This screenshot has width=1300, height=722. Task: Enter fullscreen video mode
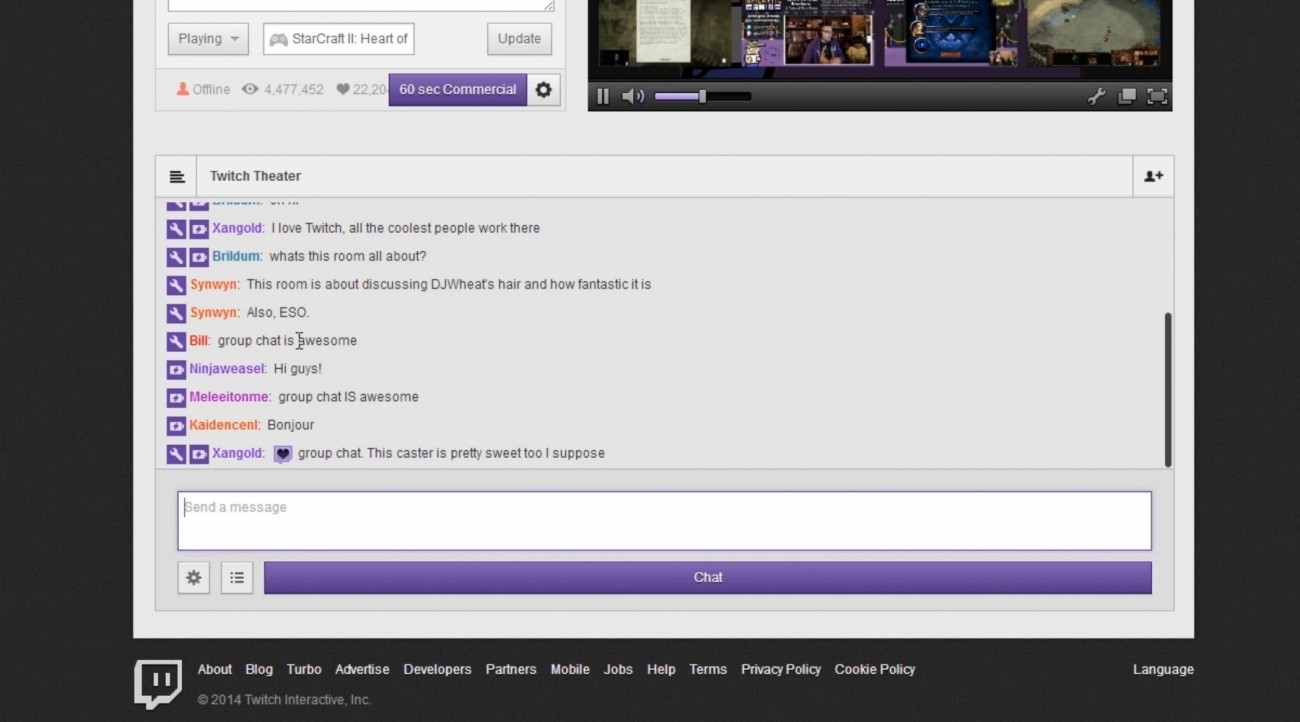pos(1157,97)
